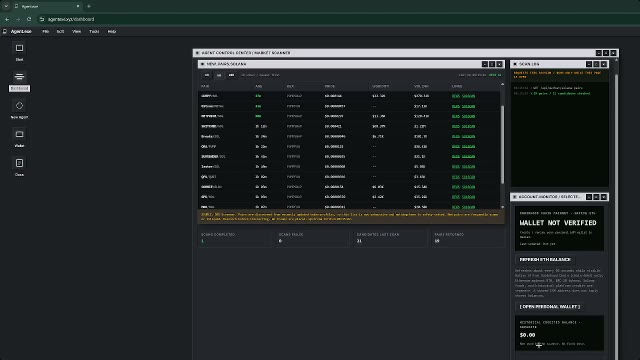640x360 pixels.
Task: Open the Wallet sidebar icon
Action: click(19, 138)
